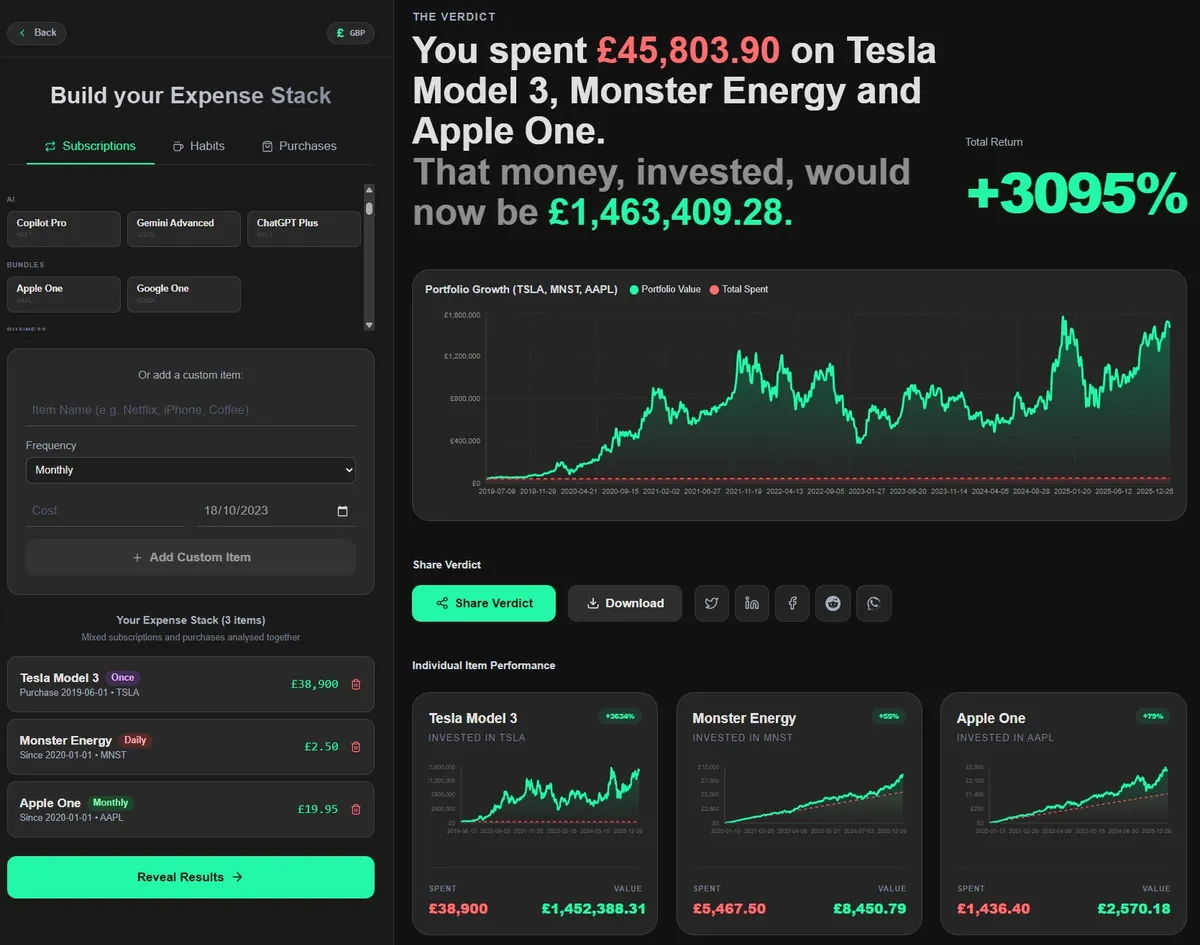Switch currency via the GBP toggle
1200x945 pixels.
coord(350,32)
